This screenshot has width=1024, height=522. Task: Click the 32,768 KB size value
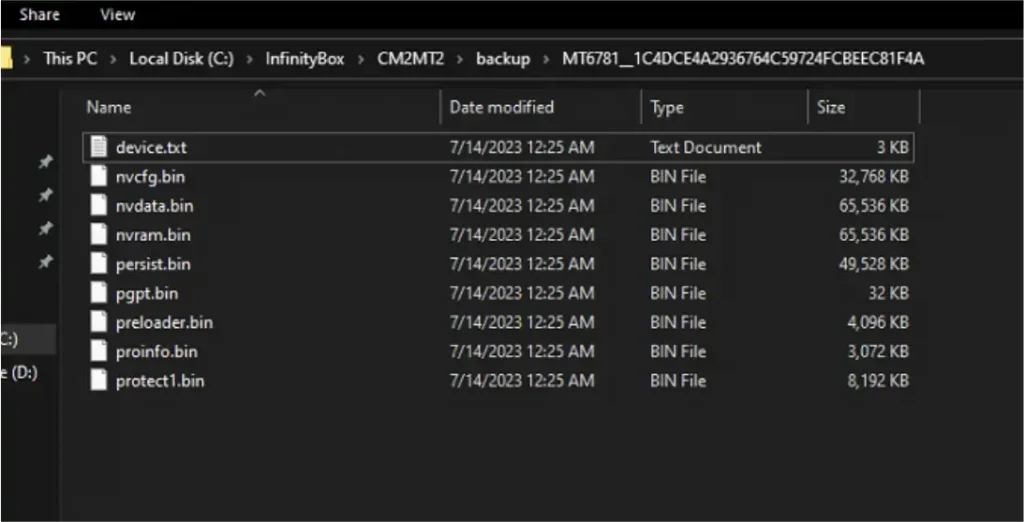click(x=874, y=176)
